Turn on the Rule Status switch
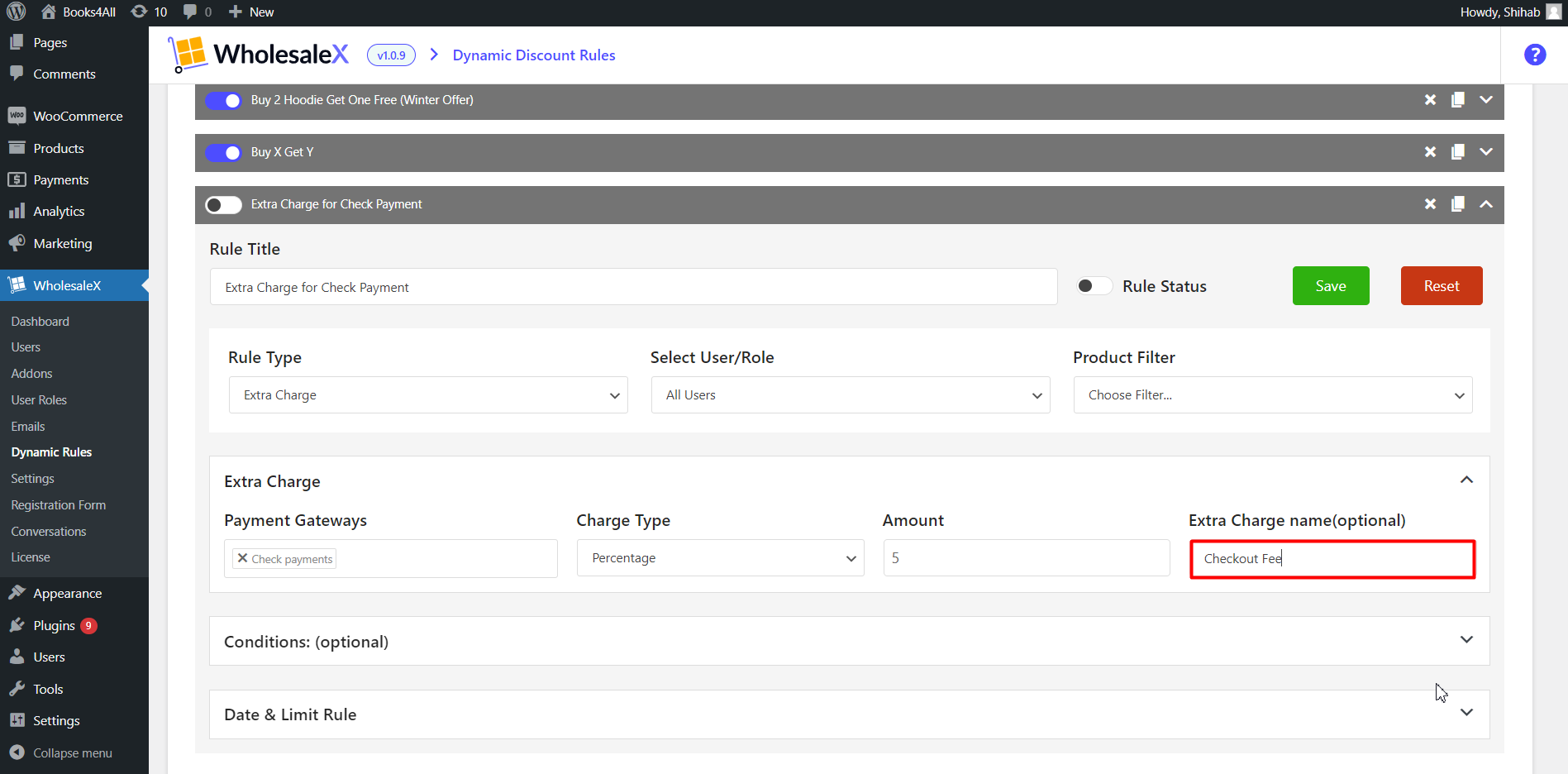 tap(1094, 286)
